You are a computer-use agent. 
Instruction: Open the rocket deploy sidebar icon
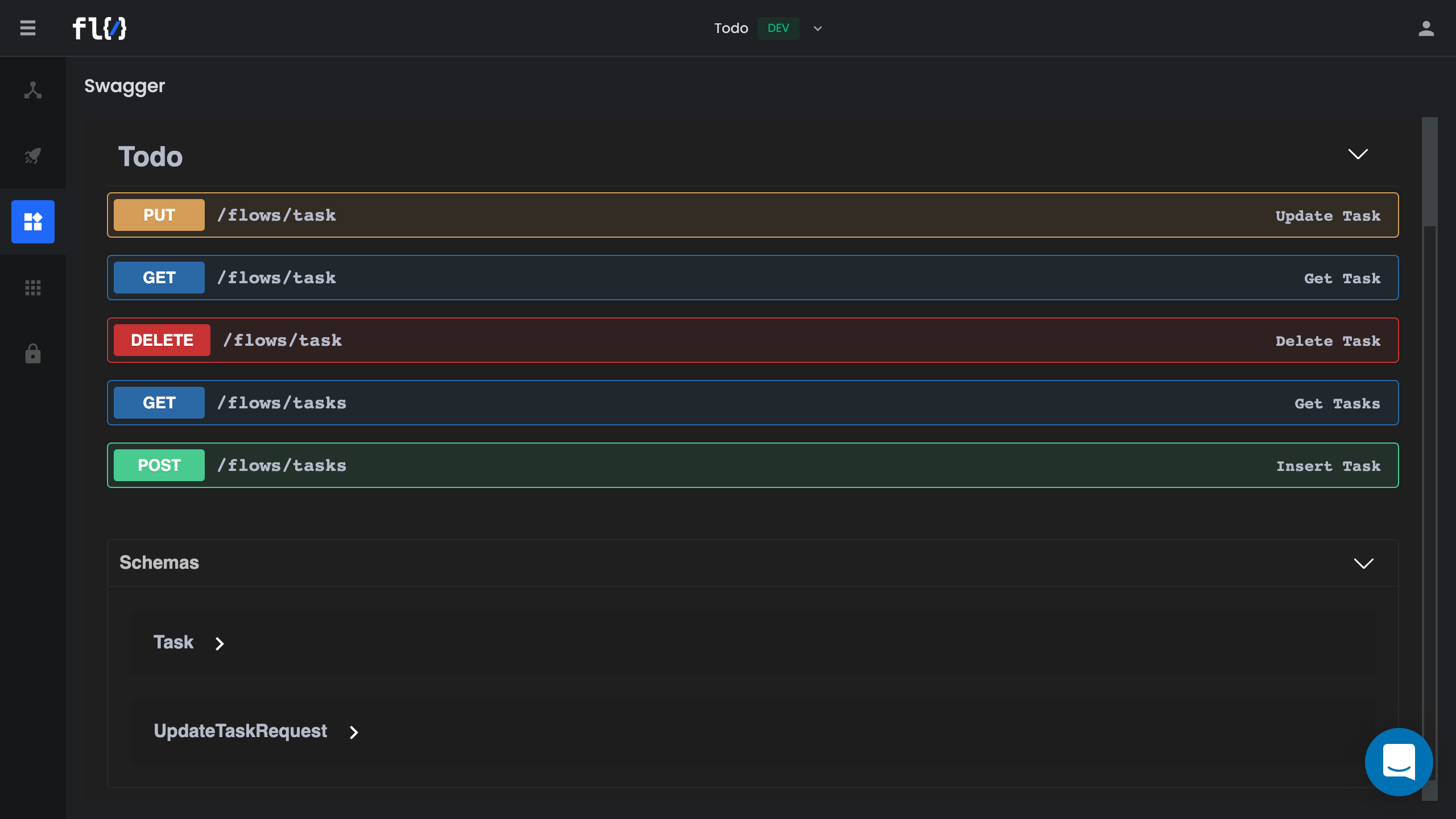pyautogui.click(x=33, y=155)
